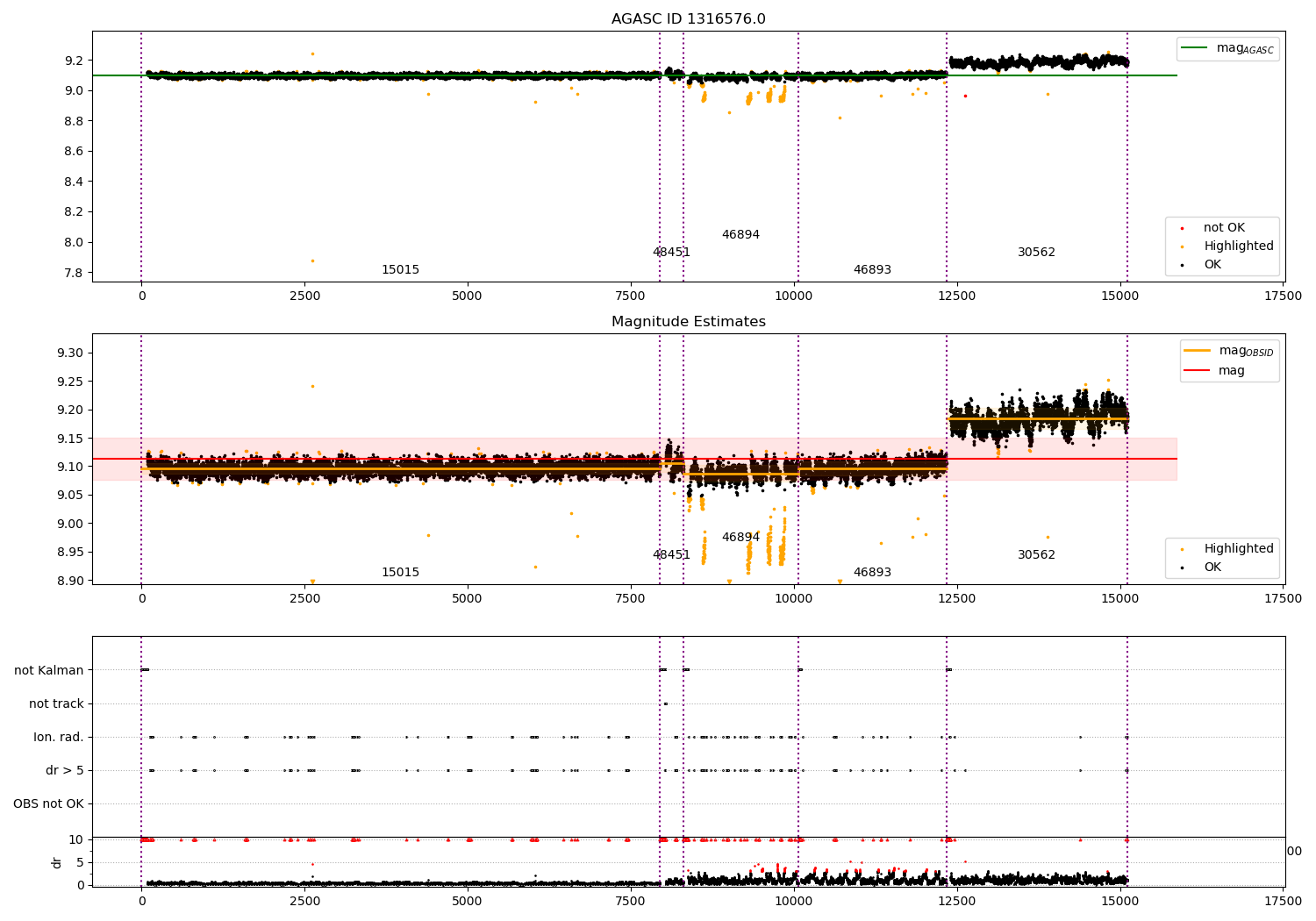The width and height of the screenshot is (1316, 921).
Task: Click obsid label 46894 in top plot
Action: (x=740, y=235)
